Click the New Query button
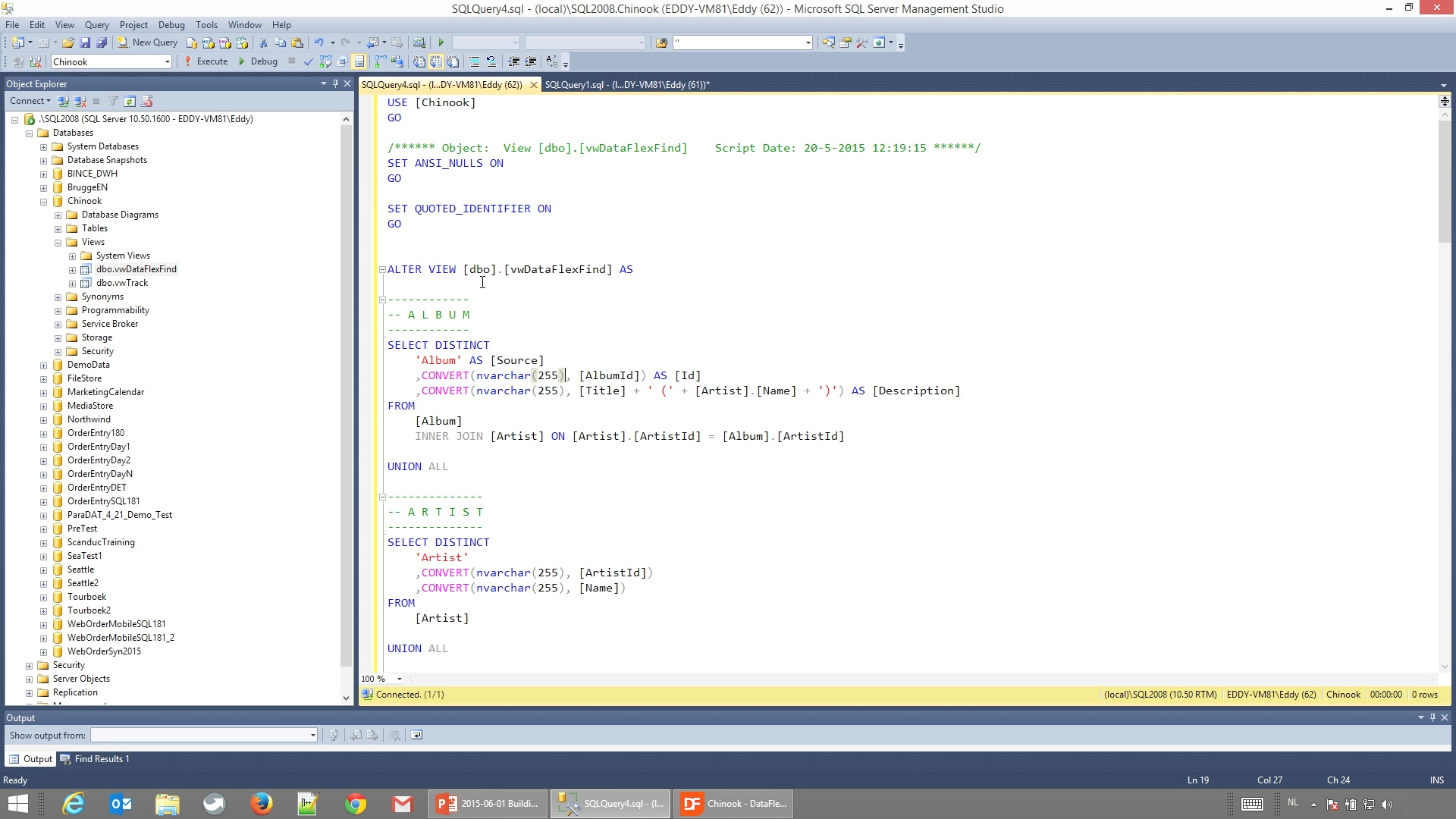1456x819 pixels. pos(148,42)
